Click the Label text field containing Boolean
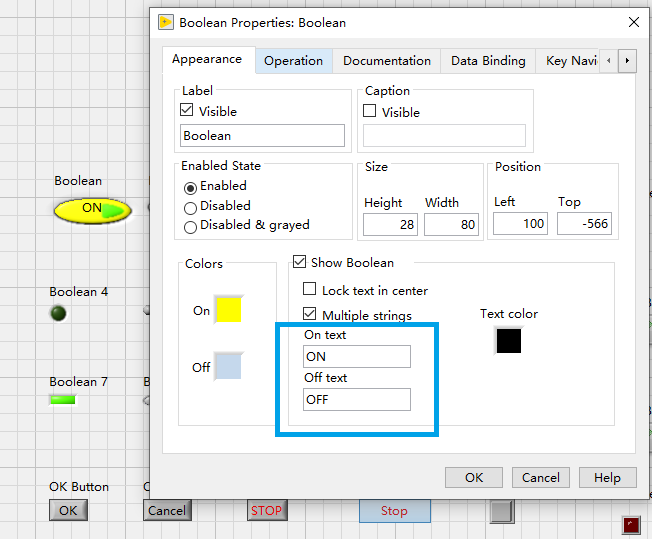The width and height of the screenshot is (652, 539). (x=262, y=136)
